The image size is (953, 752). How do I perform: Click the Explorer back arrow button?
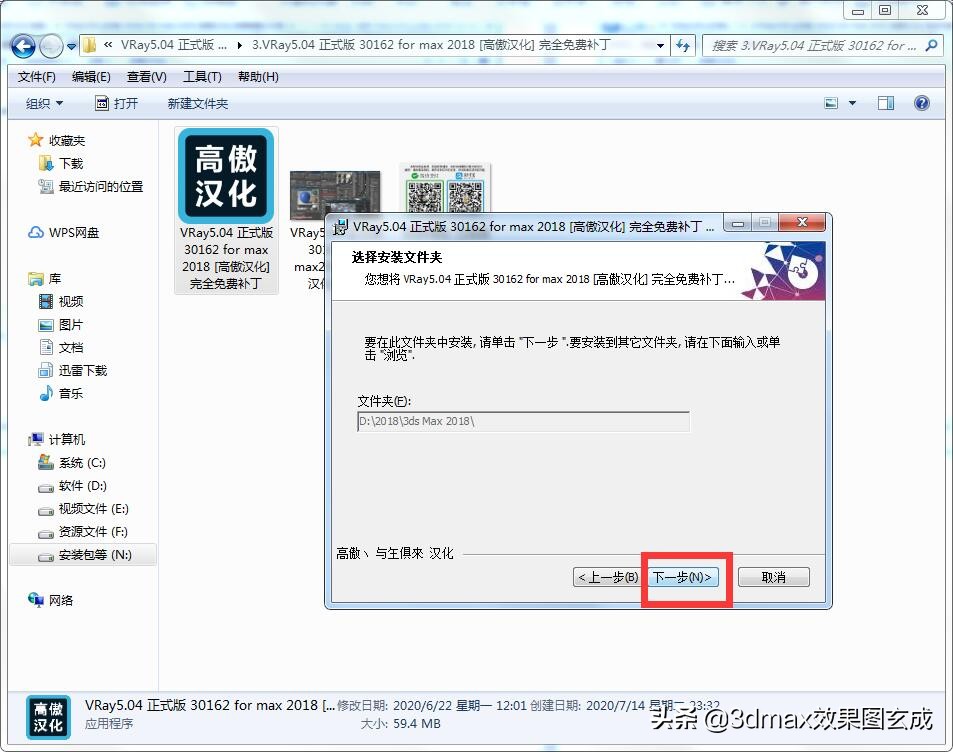pyautogui.click(x=23, y=46)
